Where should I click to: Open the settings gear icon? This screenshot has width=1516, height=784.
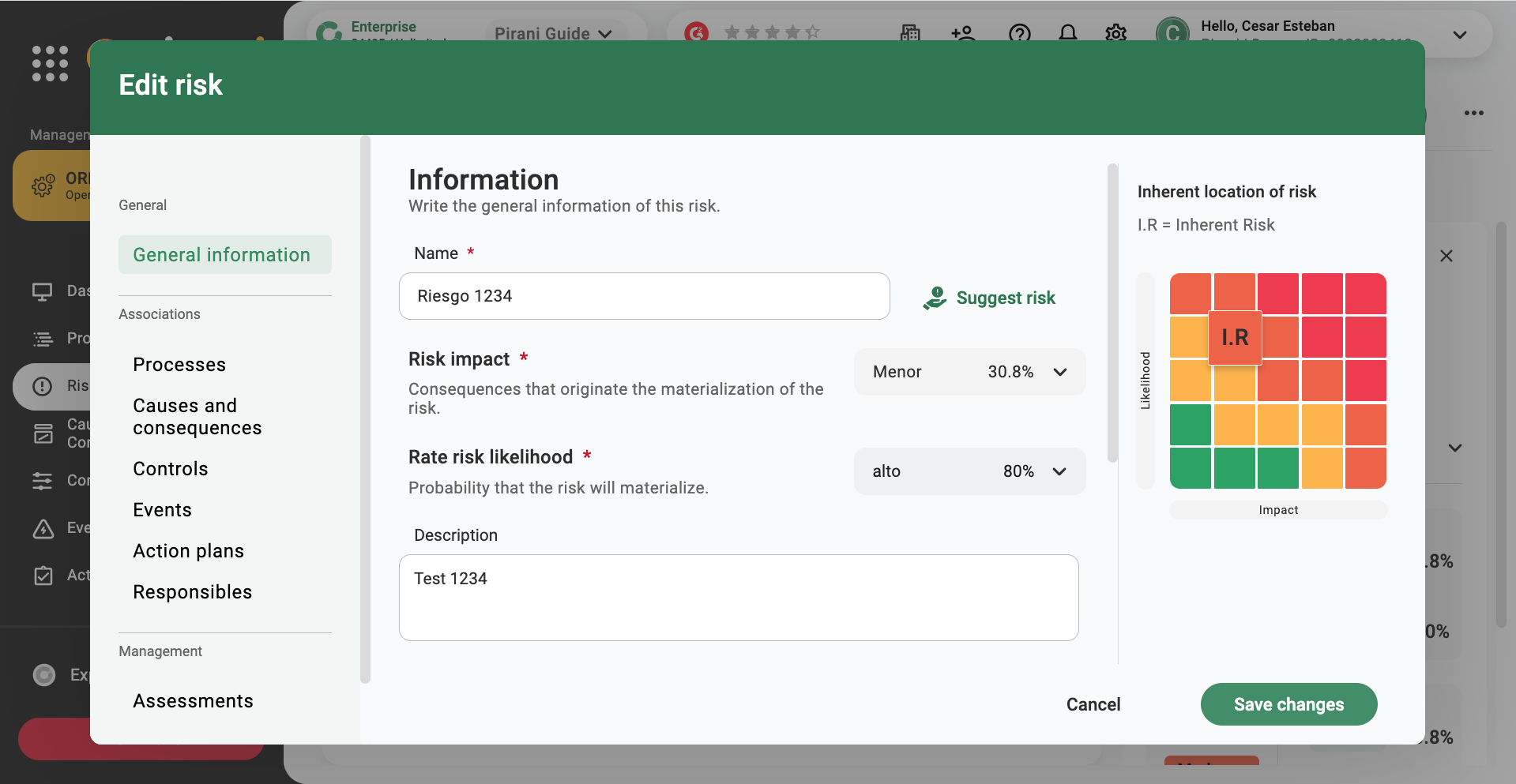click(1115, 33)
